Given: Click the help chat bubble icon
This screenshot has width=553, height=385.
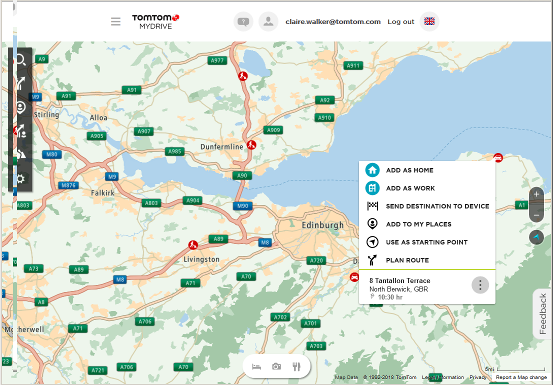Looking at the screenshot, I should coord(243,22).
